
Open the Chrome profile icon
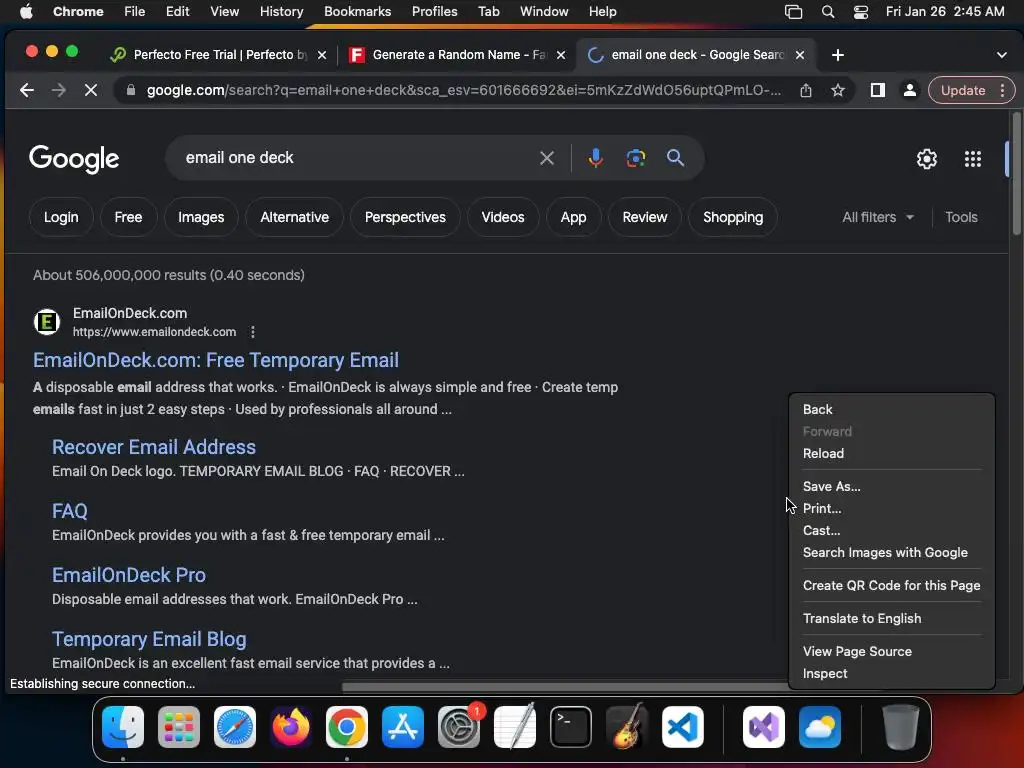click(909, 90)
